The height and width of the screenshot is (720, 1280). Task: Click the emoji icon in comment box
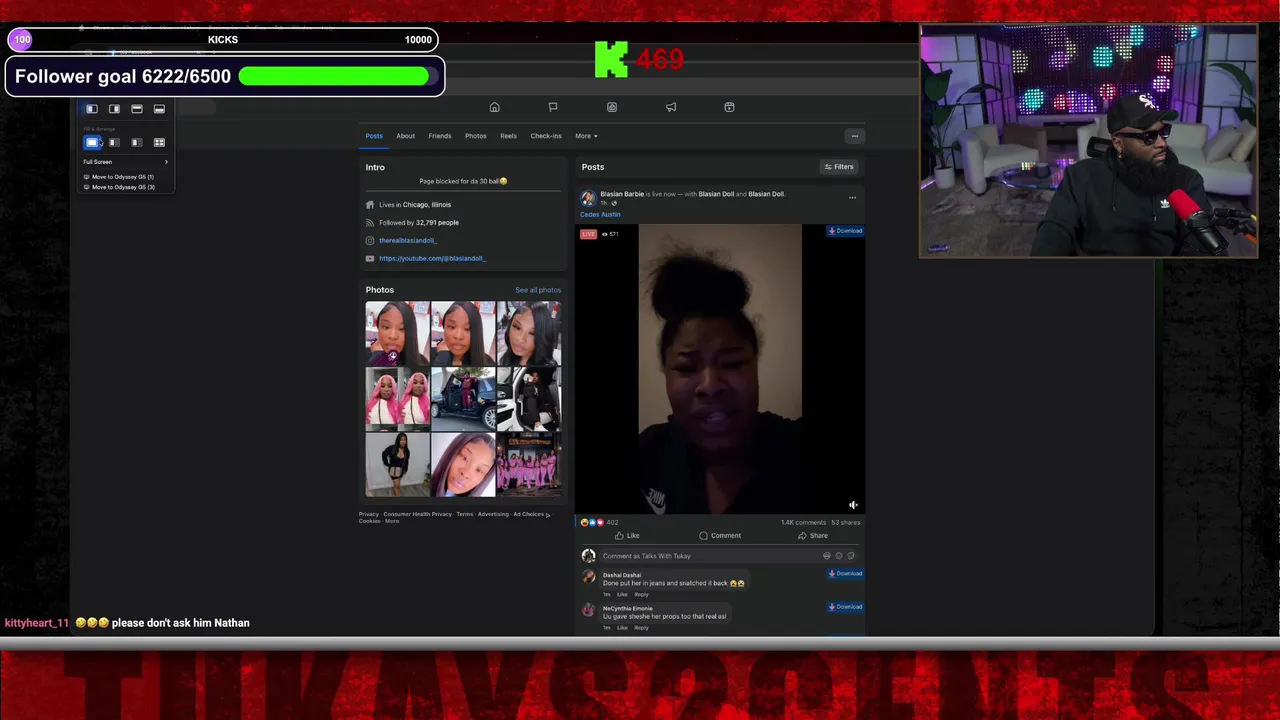839,556
